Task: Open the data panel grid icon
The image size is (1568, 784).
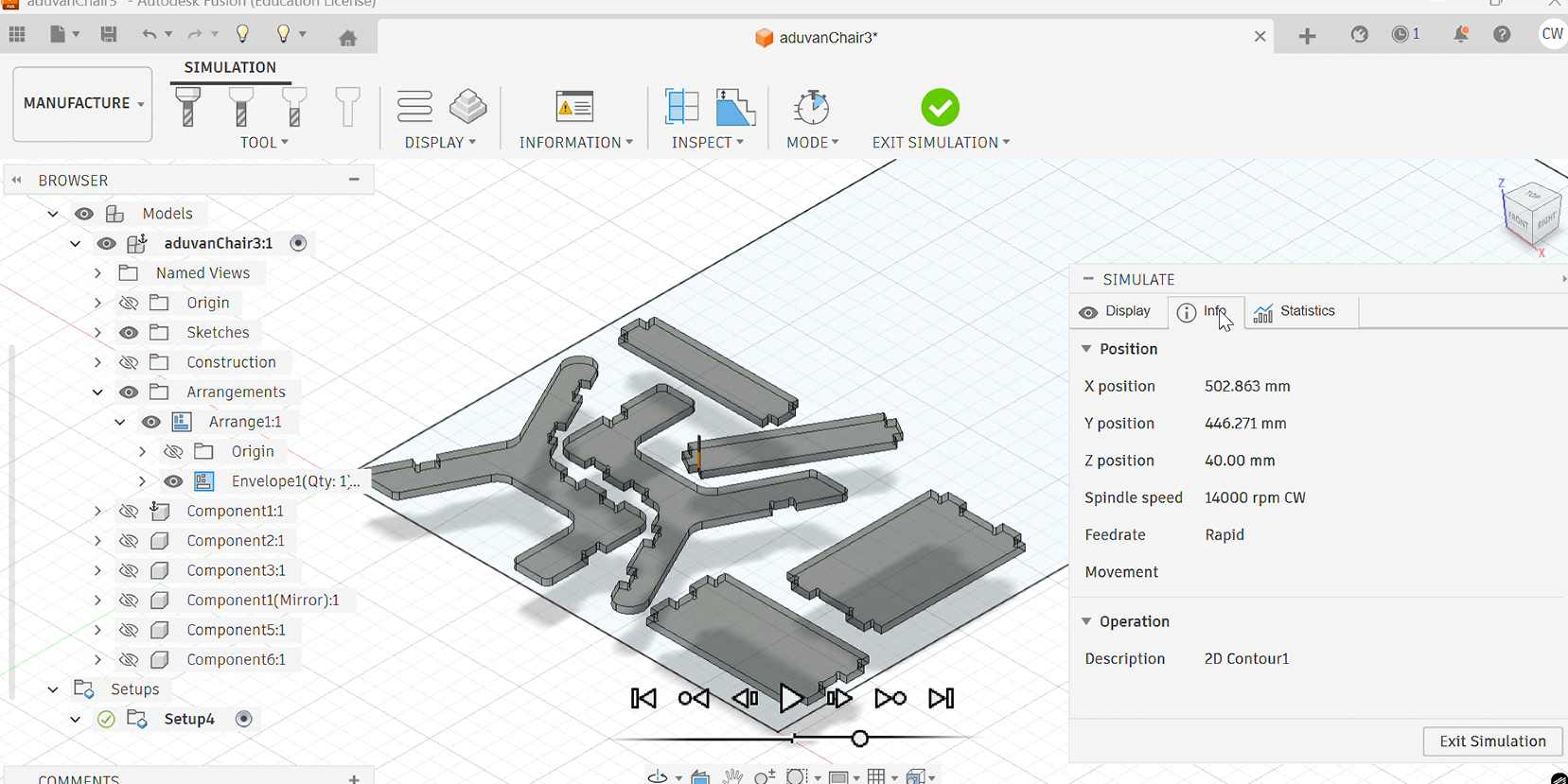Action: (x=17, y=35)
